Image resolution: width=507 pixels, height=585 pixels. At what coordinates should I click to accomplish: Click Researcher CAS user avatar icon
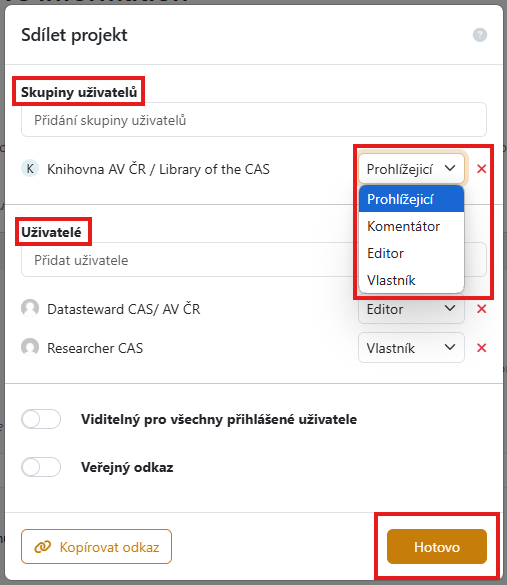pos(30,347)
